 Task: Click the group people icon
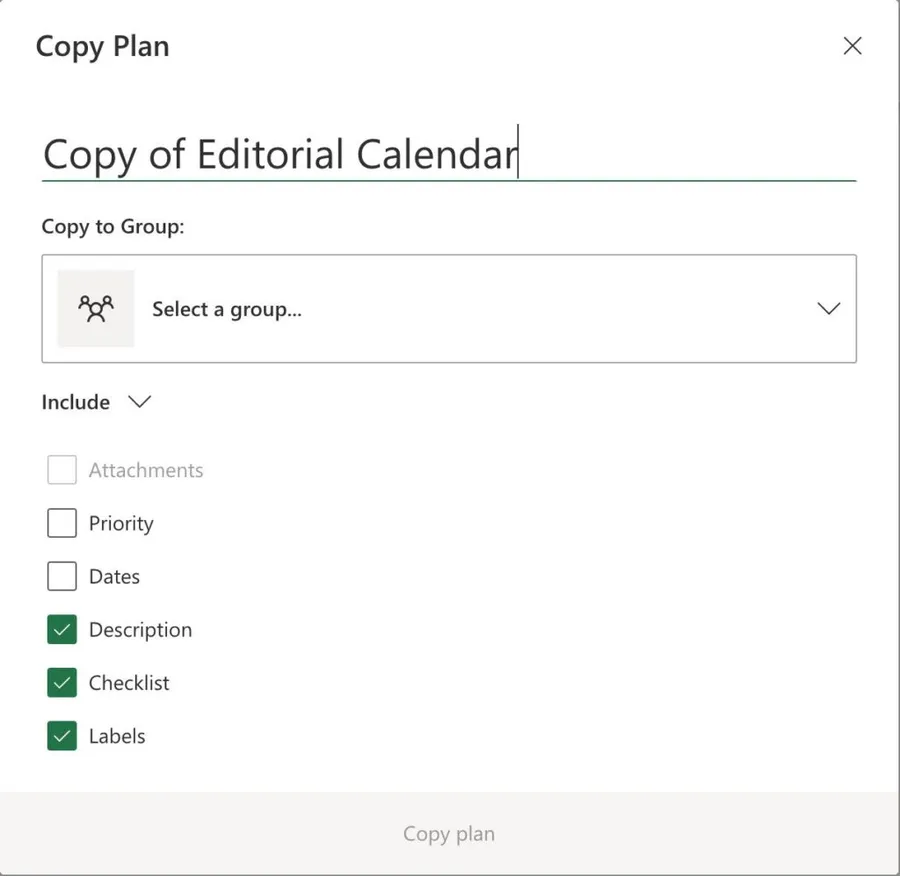click(96, 309)
